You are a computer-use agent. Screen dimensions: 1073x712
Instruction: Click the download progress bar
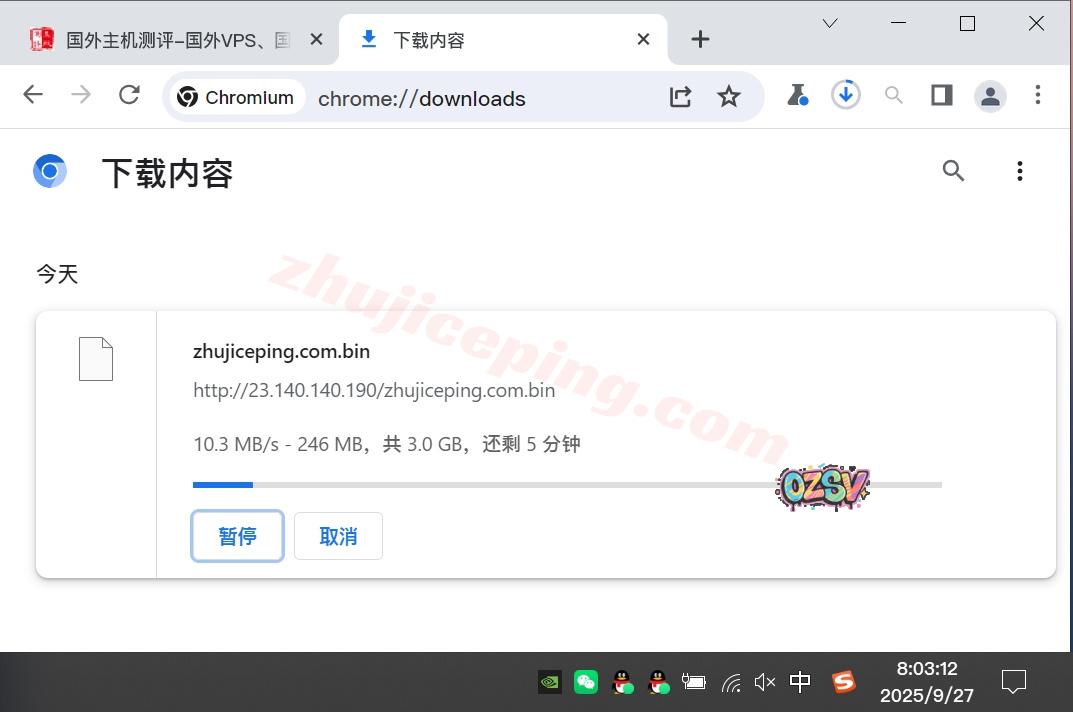566,485
